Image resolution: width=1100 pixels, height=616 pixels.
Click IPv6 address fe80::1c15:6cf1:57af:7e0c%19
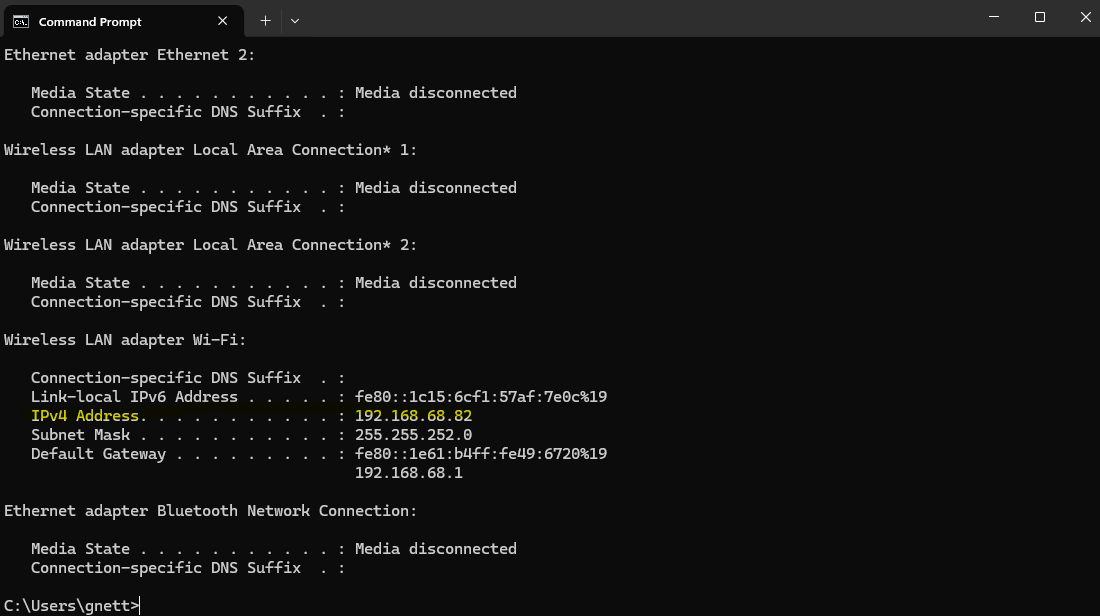coord(481,397)
